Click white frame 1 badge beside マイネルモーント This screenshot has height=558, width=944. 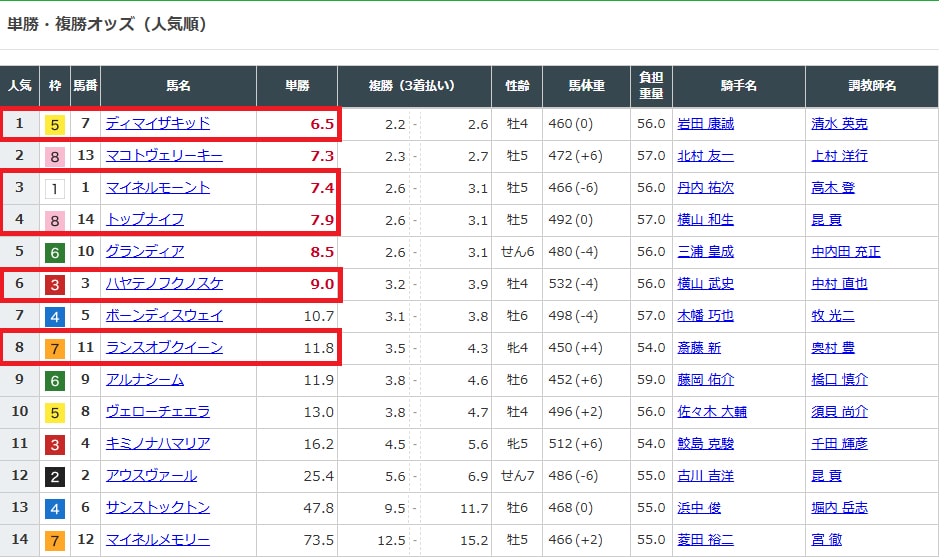point(55,188)
